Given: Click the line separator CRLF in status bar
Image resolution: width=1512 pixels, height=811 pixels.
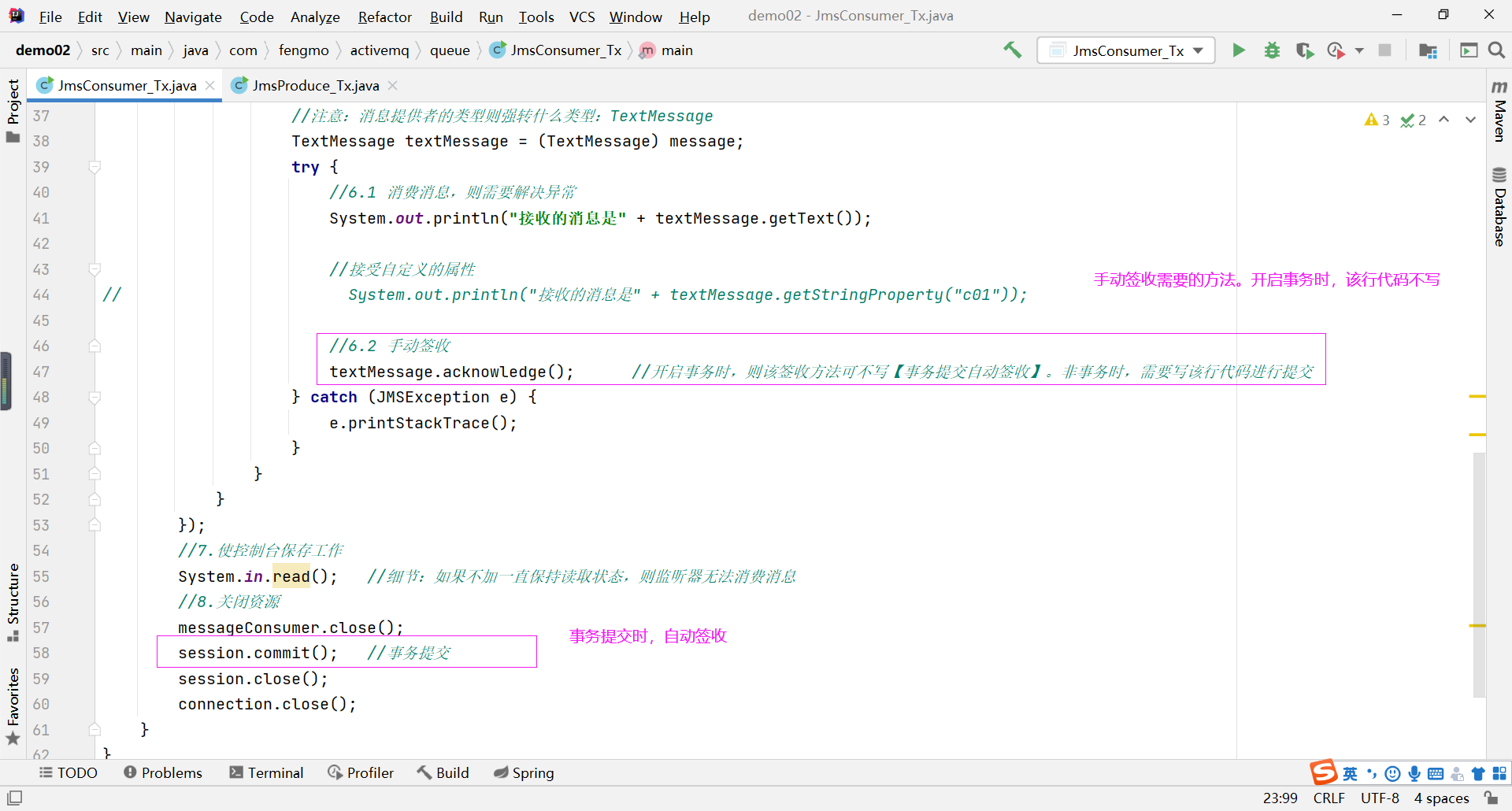Looking at the screenshot, I should click(x=1329, y=798).
